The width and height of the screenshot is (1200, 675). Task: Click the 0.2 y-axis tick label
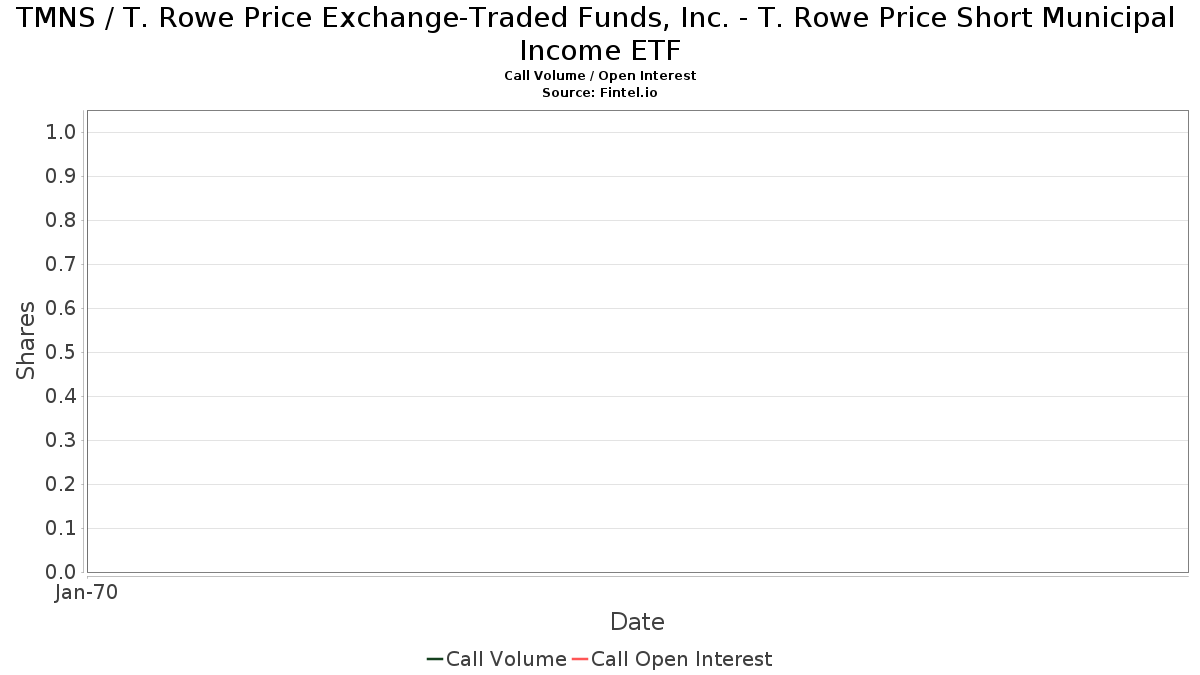point(61,484)
